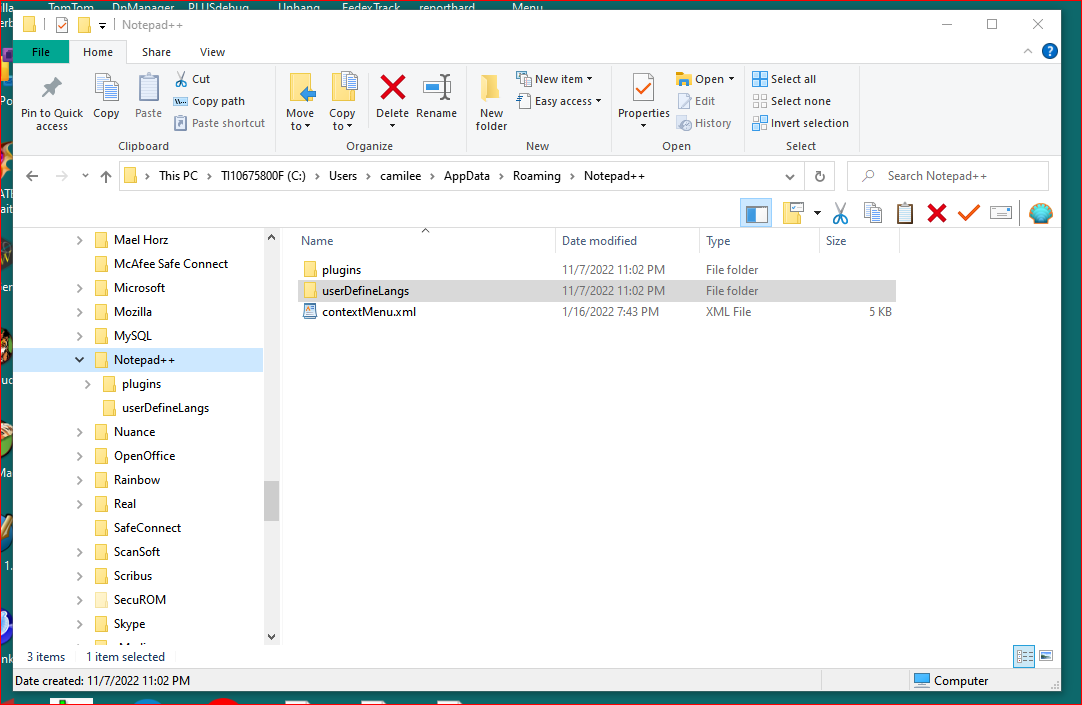Click Paste shortcut in ribbon

coord(219,123)
